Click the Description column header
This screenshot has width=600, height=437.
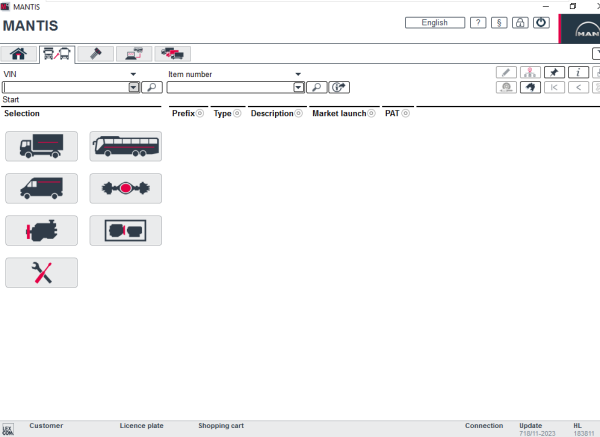pos(272,113)
